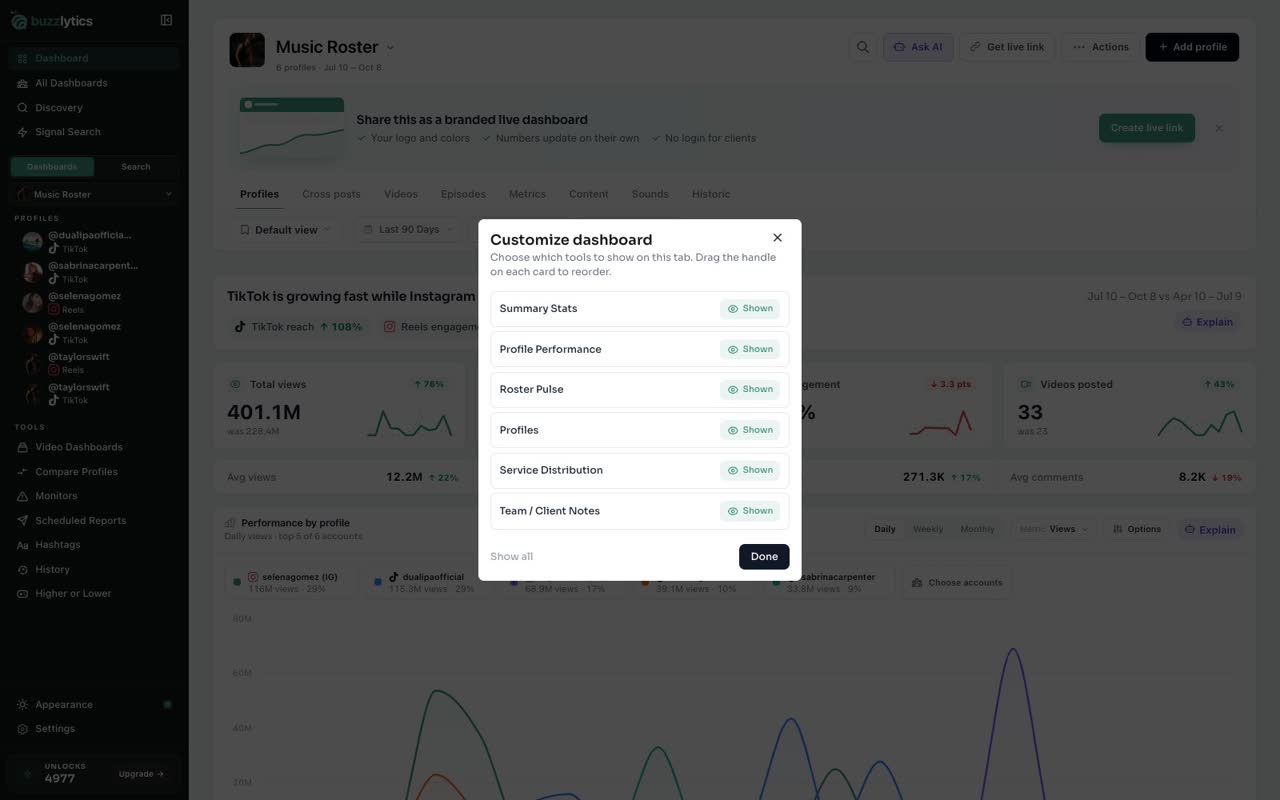
Task: Open the Actions menu
Action: point(1100,47)
